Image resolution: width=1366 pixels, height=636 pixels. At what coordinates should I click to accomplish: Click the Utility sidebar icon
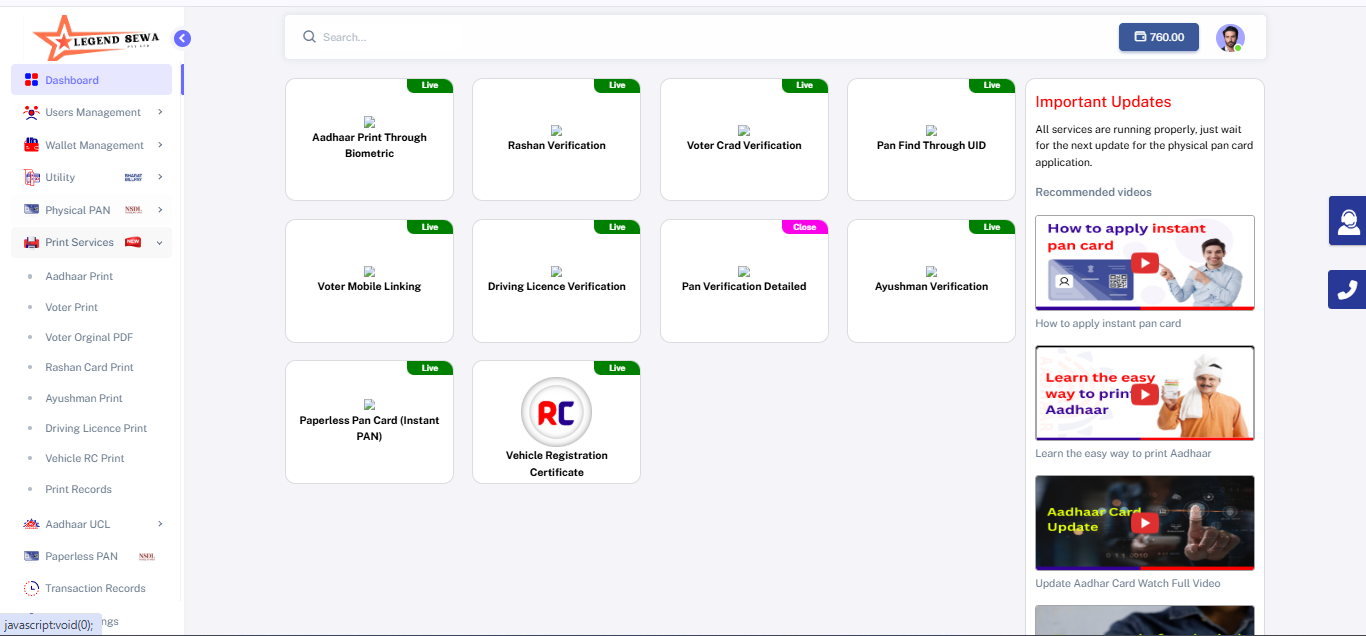pyautogui.click(x=31, y=177)
